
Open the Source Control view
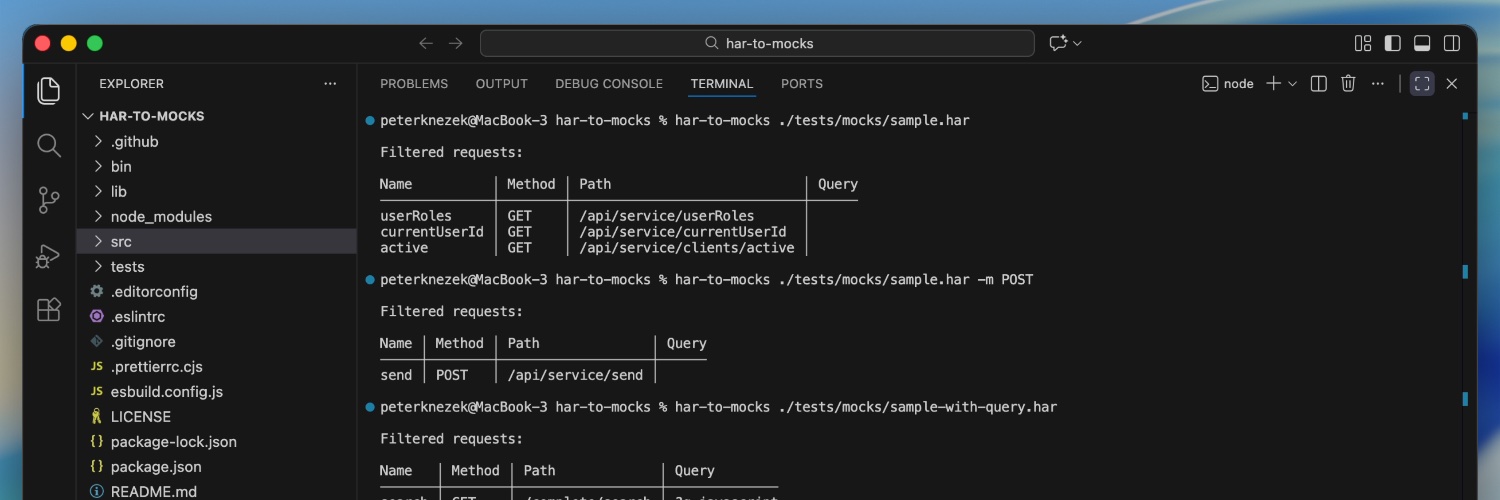pos(48,200)
